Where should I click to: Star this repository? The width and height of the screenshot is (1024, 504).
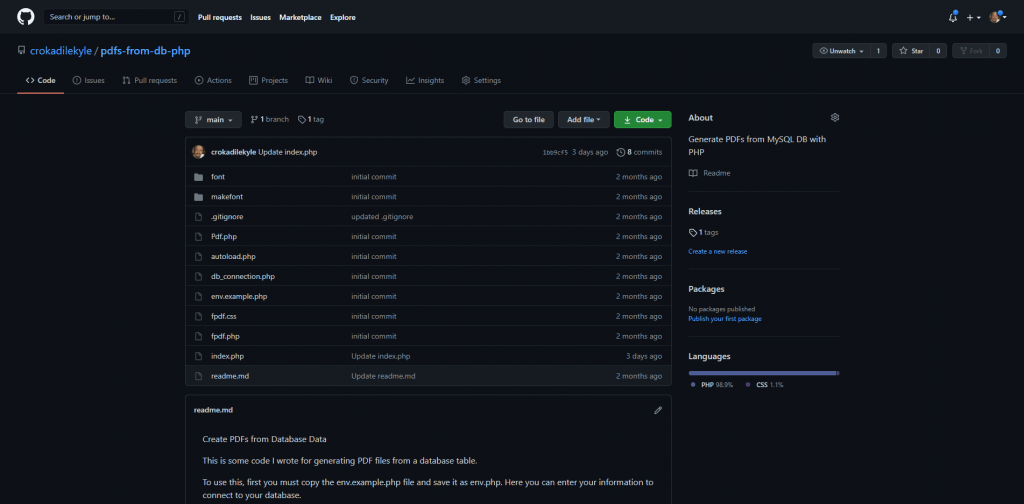coord(910,50)
